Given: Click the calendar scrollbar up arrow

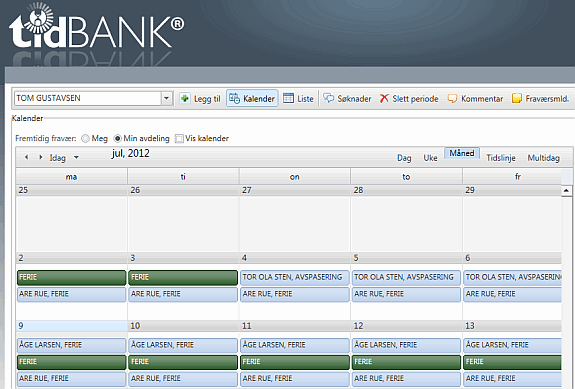Looking at the screenshot, I should (x=566, y=191).
